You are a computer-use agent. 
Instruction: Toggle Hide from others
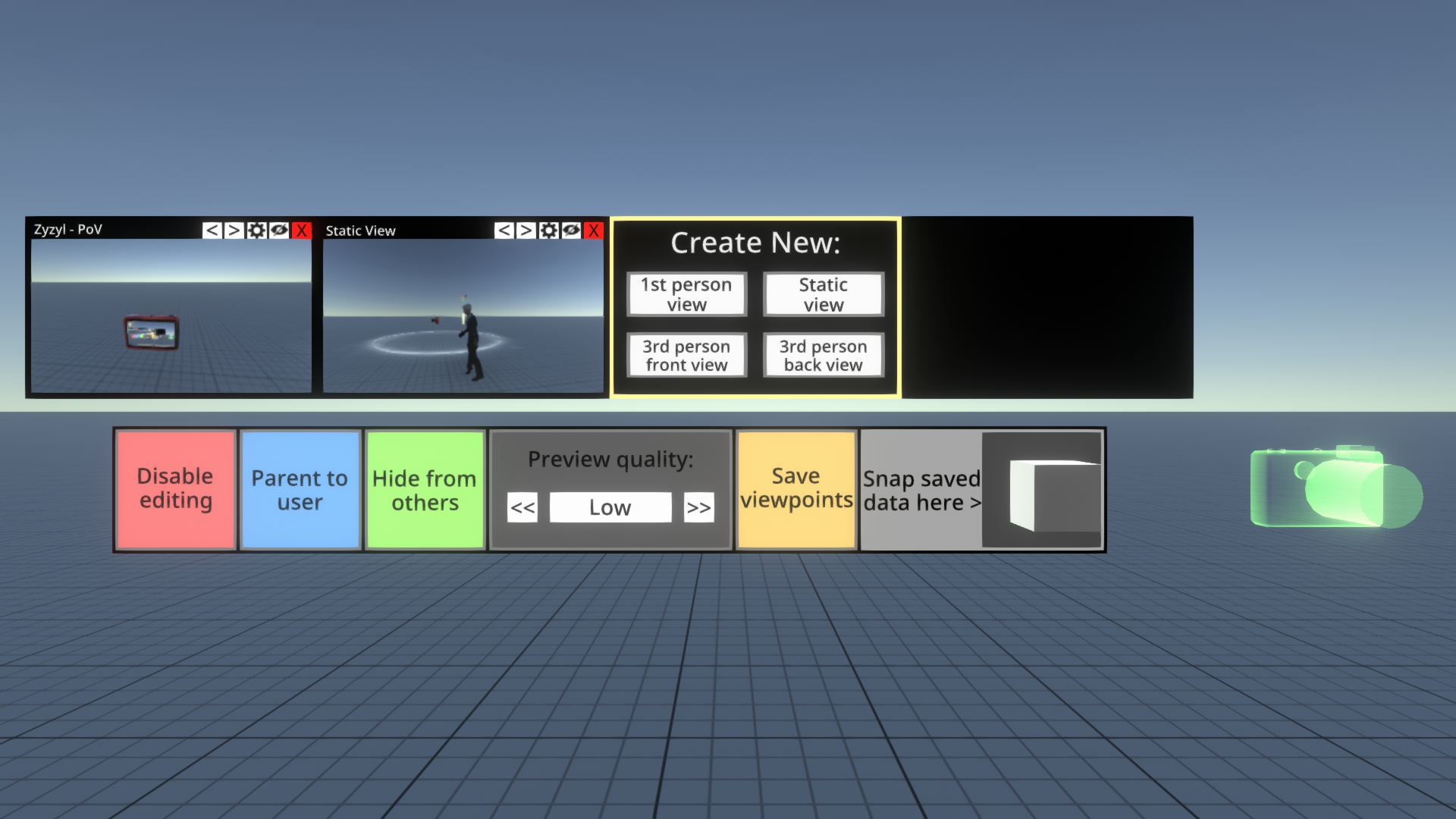click(x=425, y=490)
